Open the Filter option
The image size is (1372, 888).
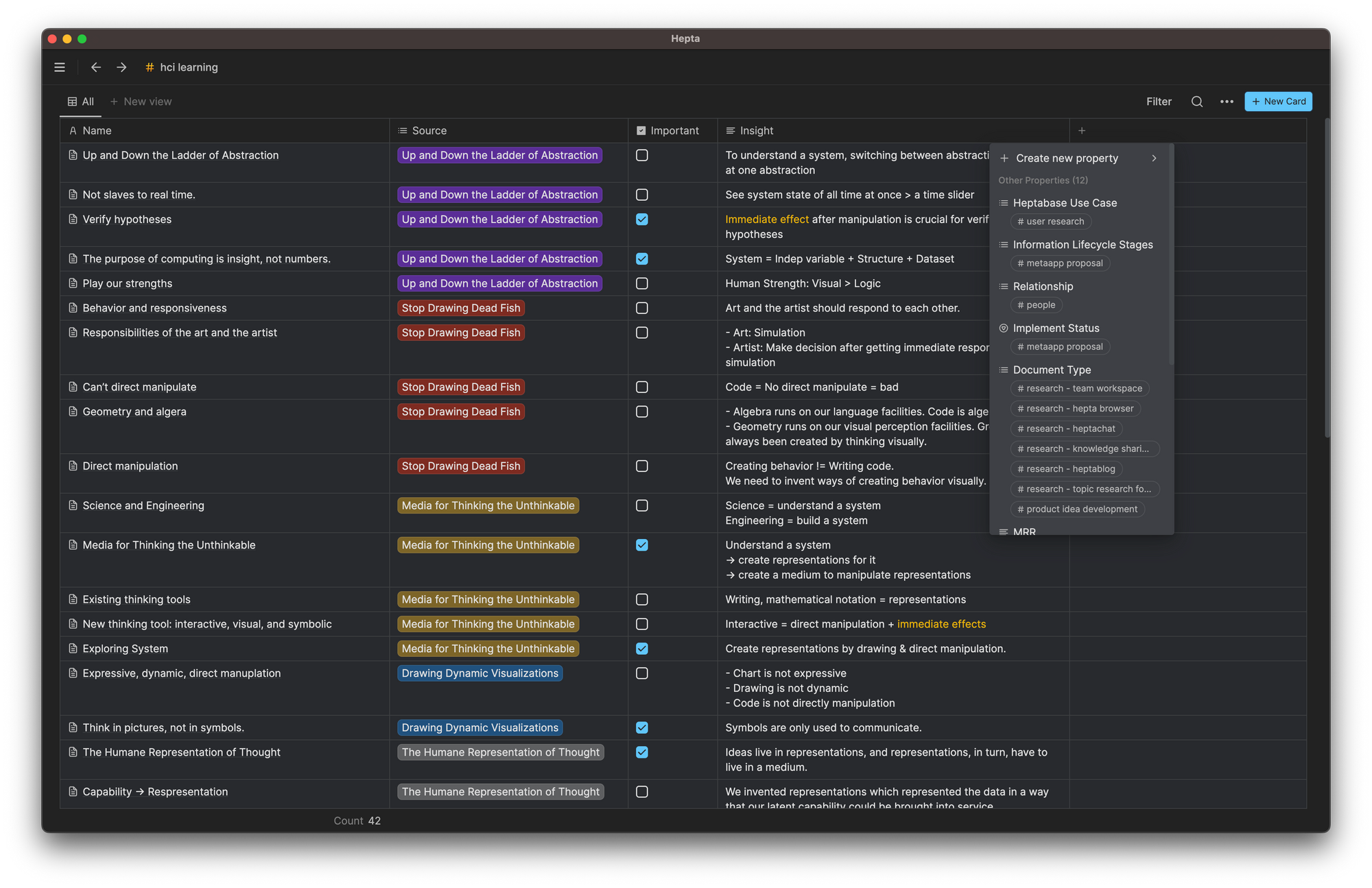[x=1158, y=101]
